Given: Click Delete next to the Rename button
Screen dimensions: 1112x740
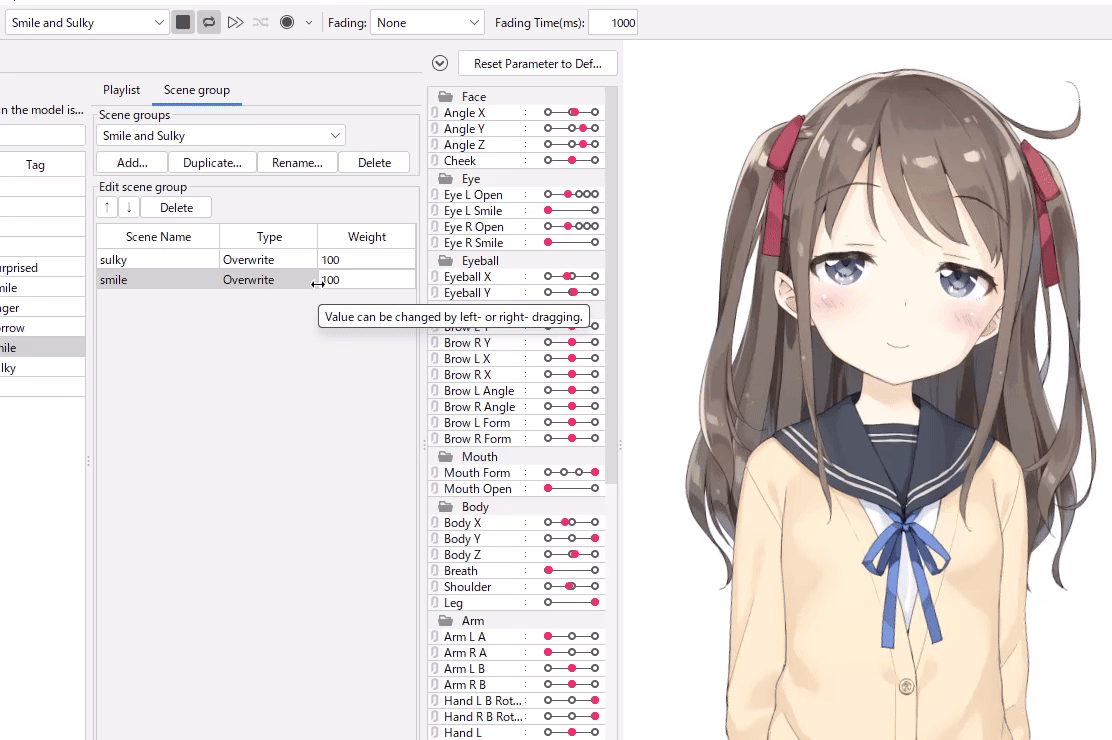Looking at the screenshot, I should click(x=374, y=162).
